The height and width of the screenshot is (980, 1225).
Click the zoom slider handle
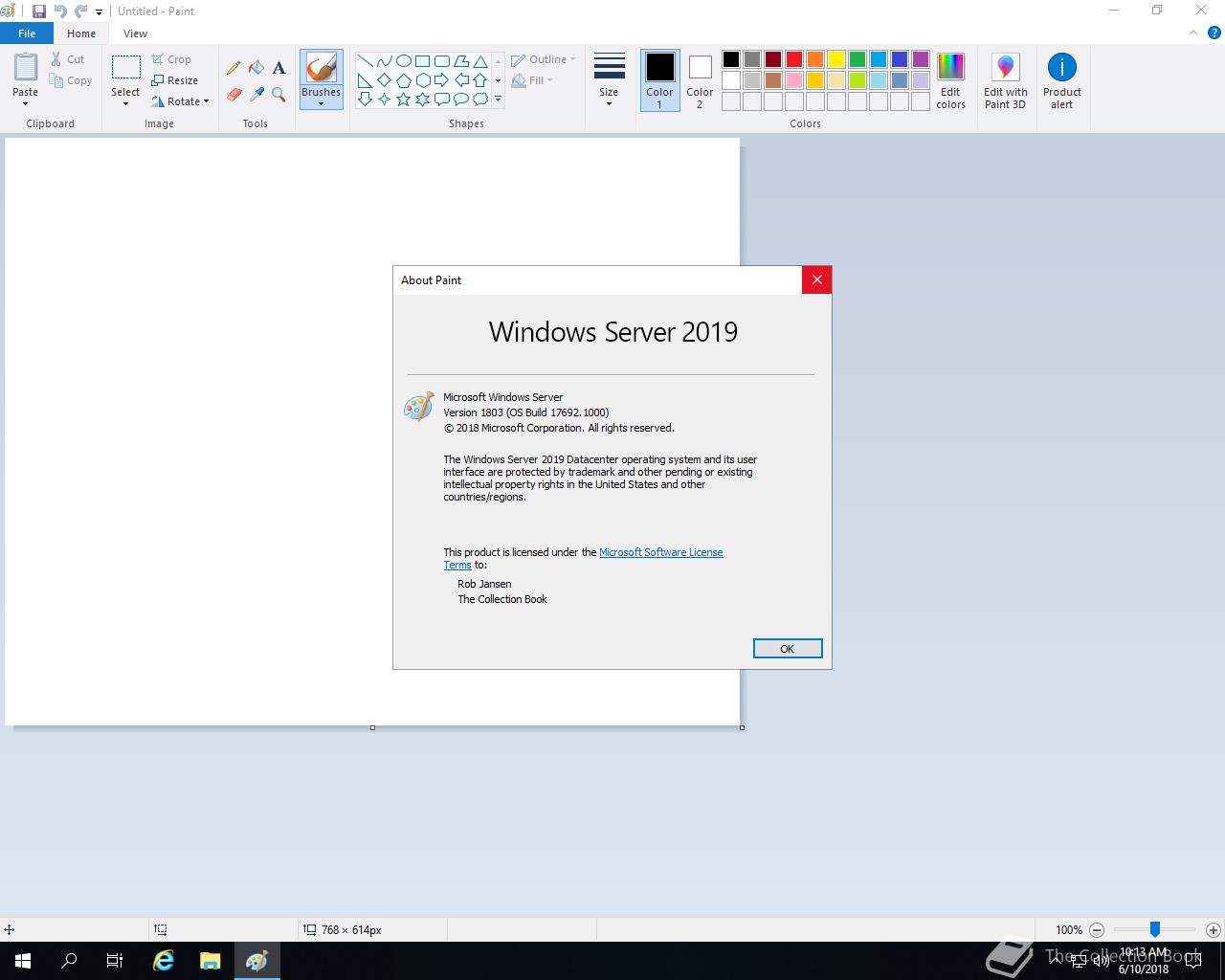click(x=1155, y=929)
